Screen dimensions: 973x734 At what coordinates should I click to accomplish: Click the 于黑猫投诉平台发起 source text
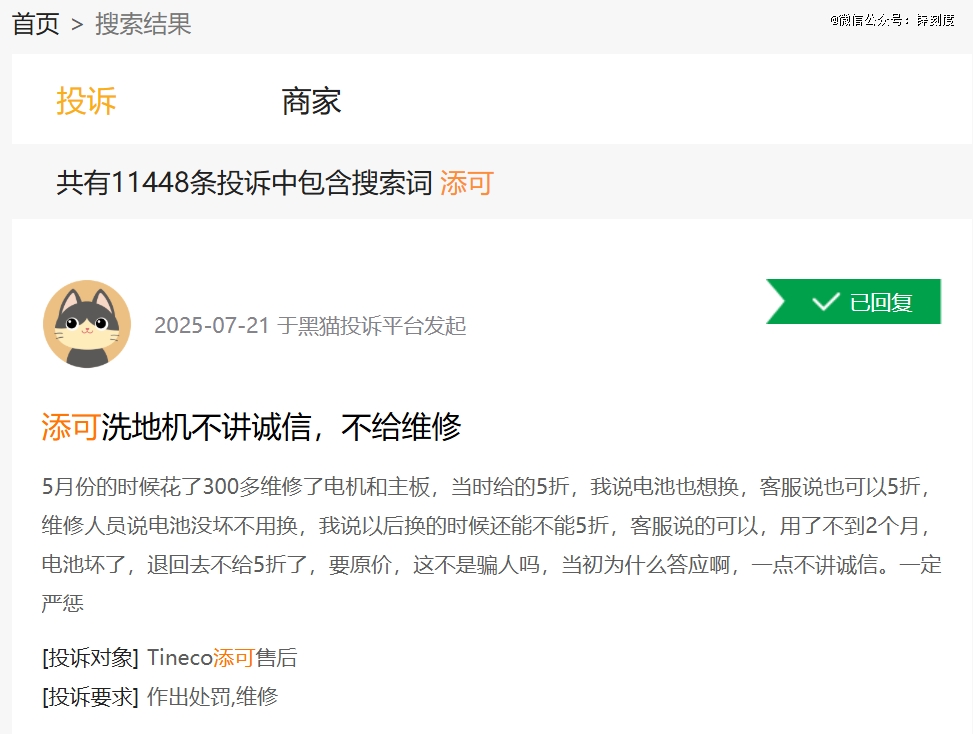[371, 326]
